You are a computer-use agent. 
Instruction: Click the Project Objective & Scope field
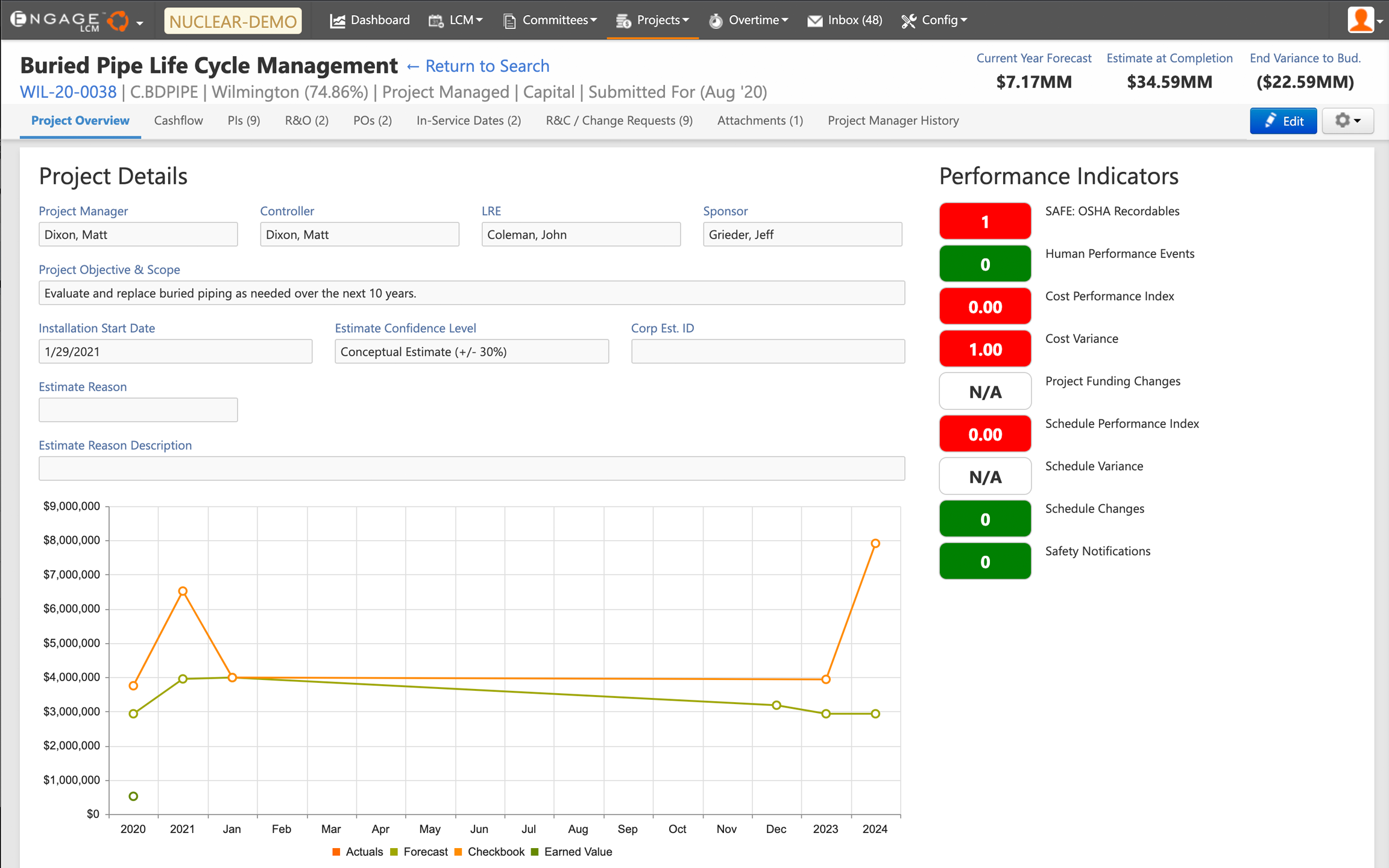pos(471,293)
